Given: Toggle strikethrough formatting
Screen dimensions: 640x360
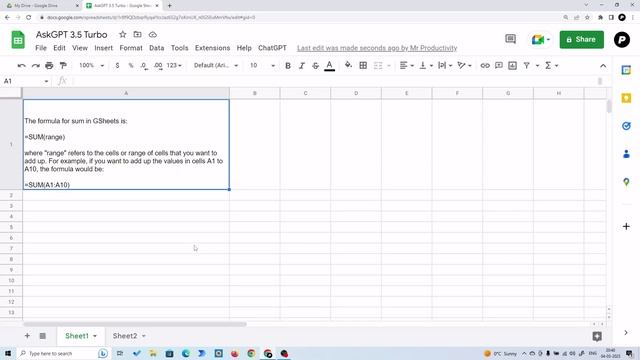Looking at the screenshot, I should point(316,65).
